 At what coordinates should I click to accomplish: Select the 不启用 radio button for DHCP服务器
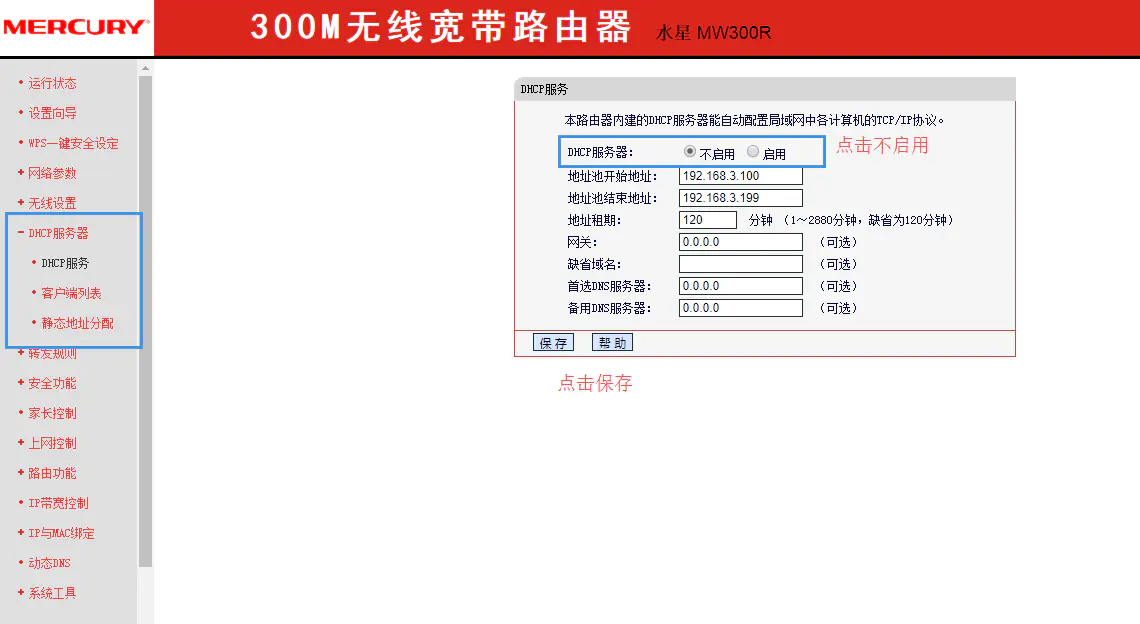(689, 151)
